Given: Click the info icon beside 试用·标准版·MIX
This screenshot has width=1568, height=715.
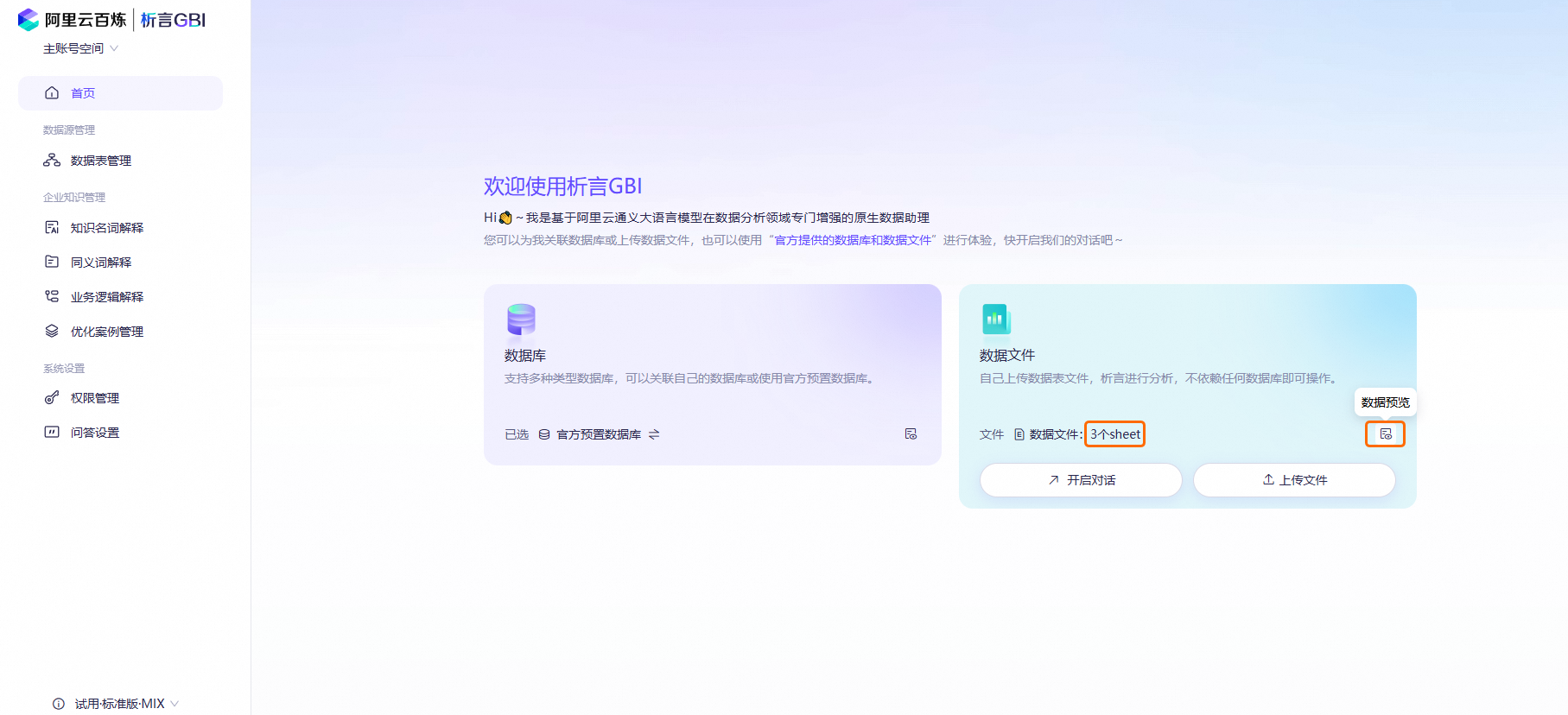Looking at the screenshot, I should 59,704.
